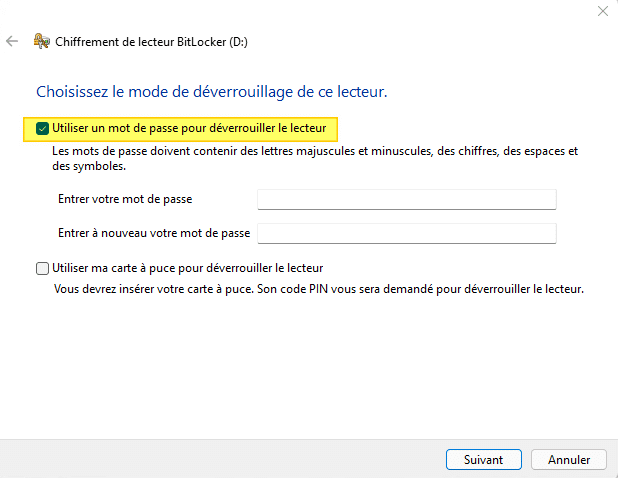Click the back arrow icon
618x478 pixels.
coord(12,41)
